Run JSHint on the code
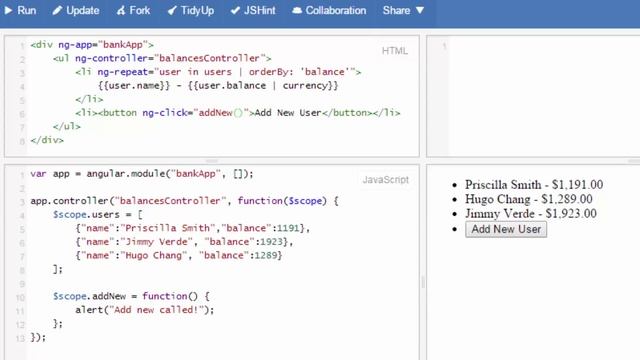 pos(253,10)
